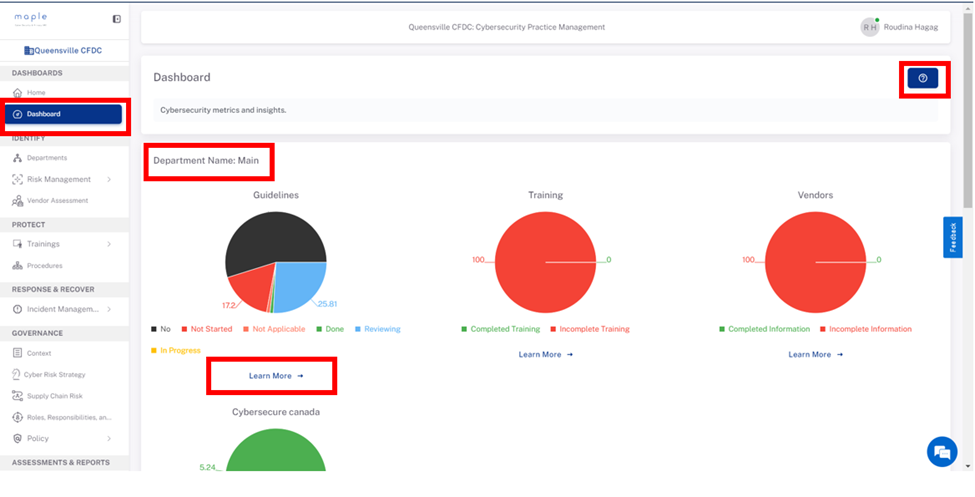Select the Dashboard menu item
975x497 pixels.
click(64, 114)
